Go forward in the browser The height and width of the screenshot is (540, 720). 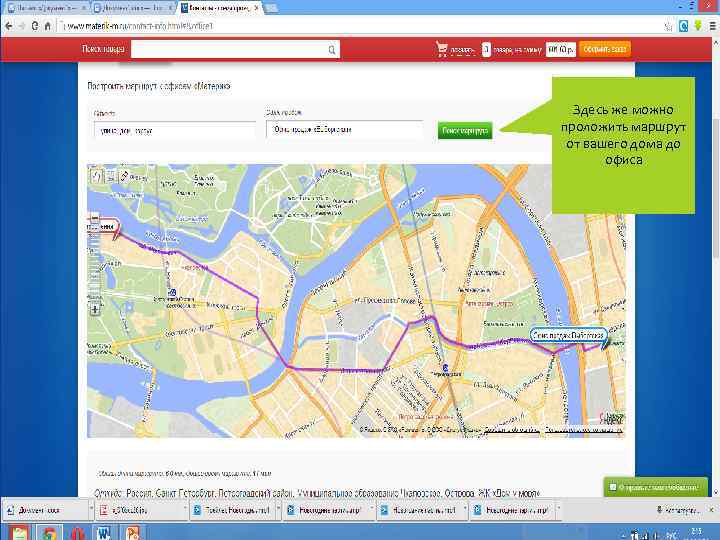pyautogui.click(x=22, y=26)
